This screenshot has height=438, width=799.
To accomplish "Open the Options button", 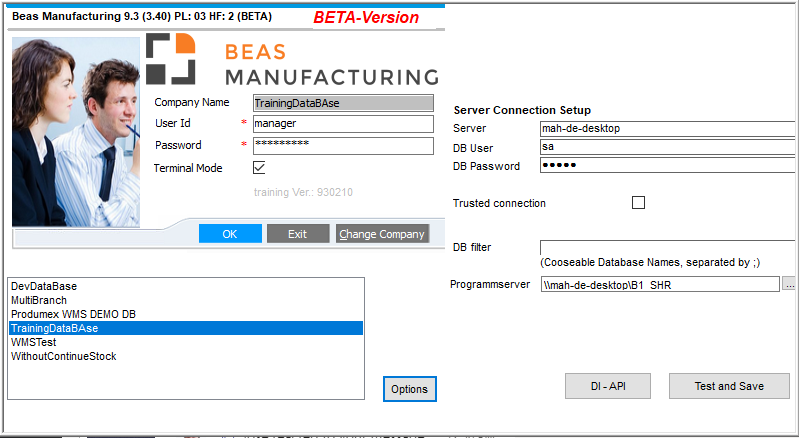I will click(x=409, y=389).
